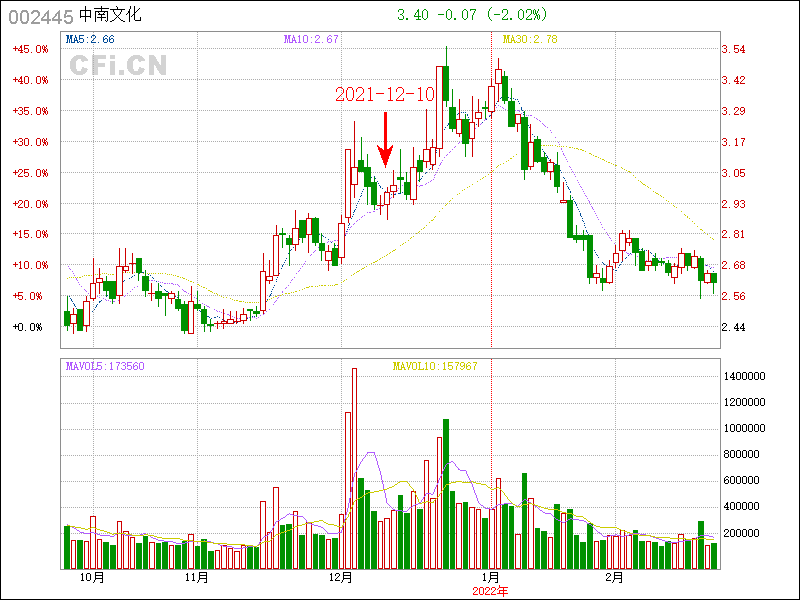The image size is (800, 600).
Task: Click stock code 002445
Action: pos(40,16)
